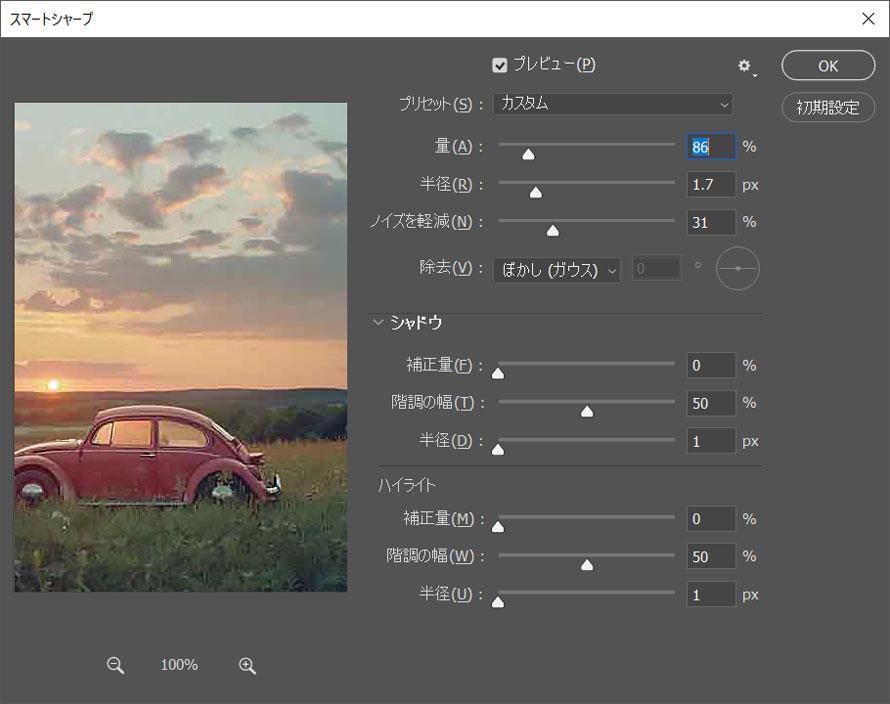This screenshot has width=890, height=704.
Task: Click the ノイズを軽減 value field showing 31
Action: point(711,223)
